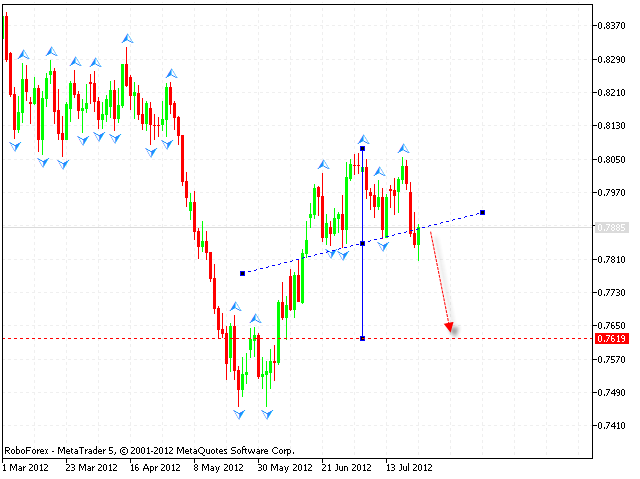Viewport: 640px width, 479px height.
Task: Select the 0.7490 price axis label
Action: pyautogui.click(x=611, y=393)
